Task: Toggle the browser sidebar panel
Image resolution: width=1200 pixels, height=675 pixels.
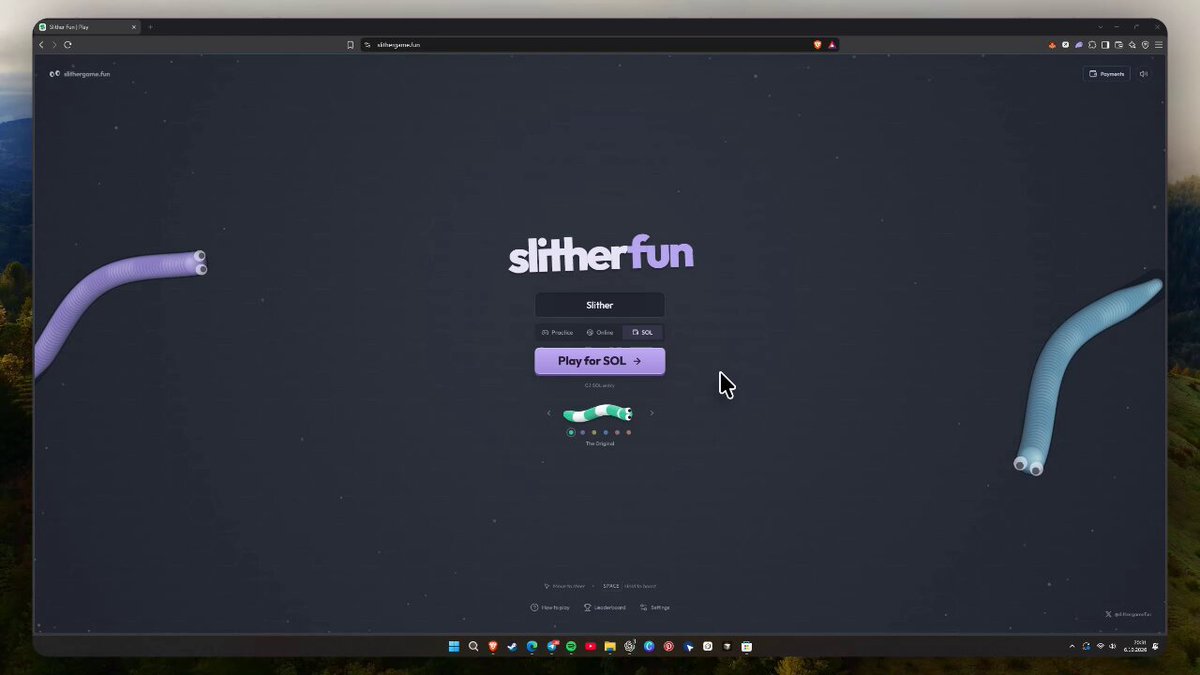Action: click(1106, 45)
